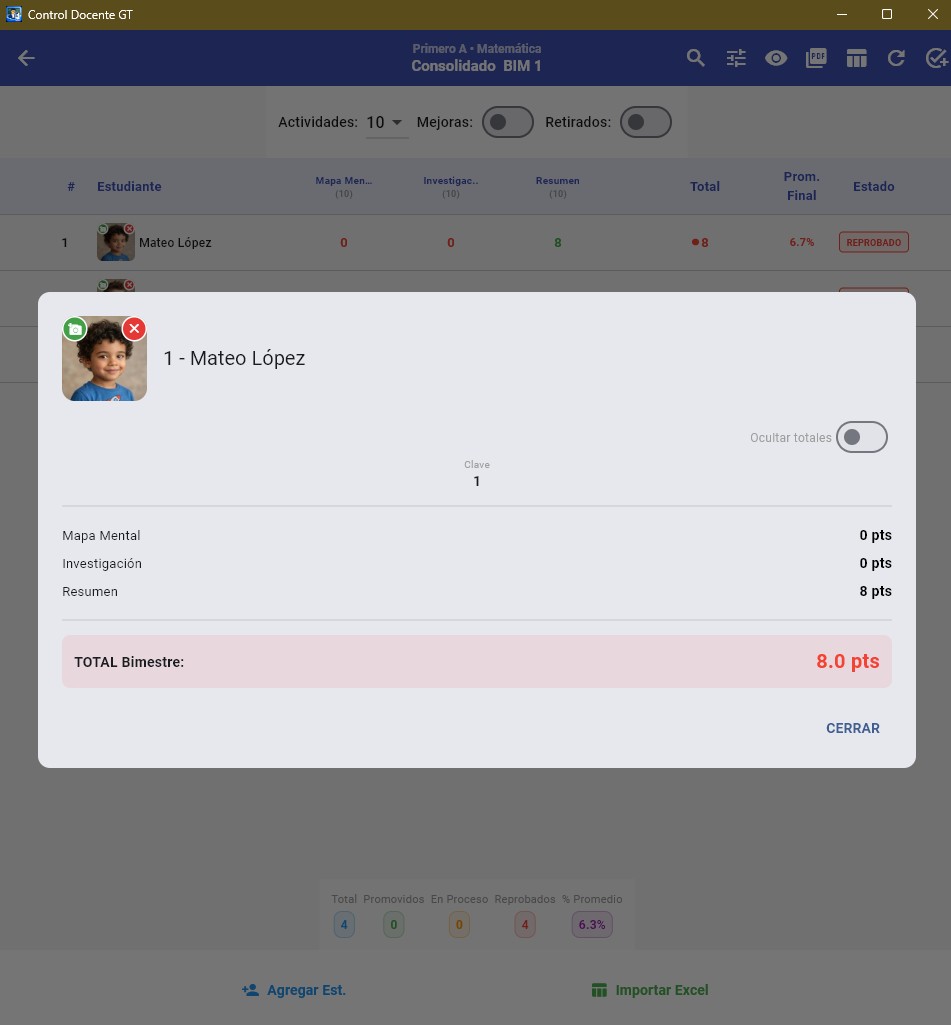Refresh with the reload icon
The width and height of the screenshot is (951, 1025).
(896, 58)
